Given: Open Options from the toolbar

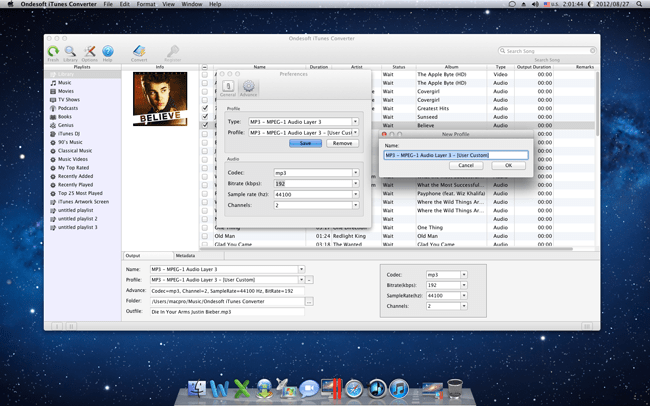Looking at the screenshot, I should (x=90, y=51).
